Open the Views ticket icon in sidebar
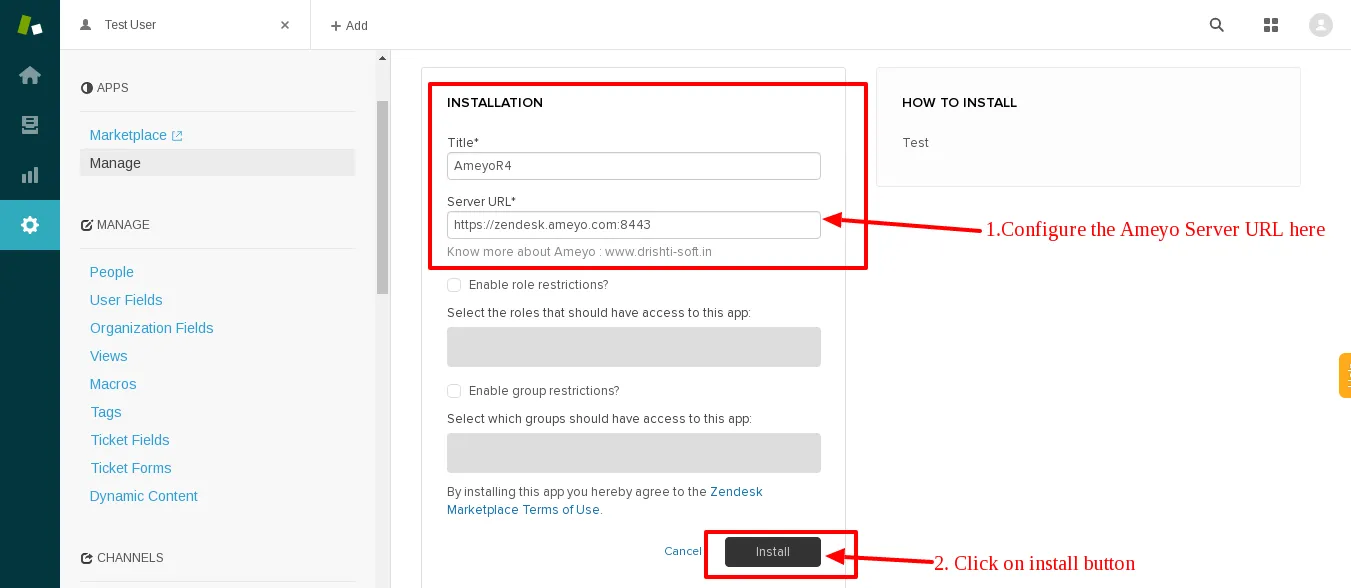This screenshot has width=1351, height=588. [x=30, y=125]
